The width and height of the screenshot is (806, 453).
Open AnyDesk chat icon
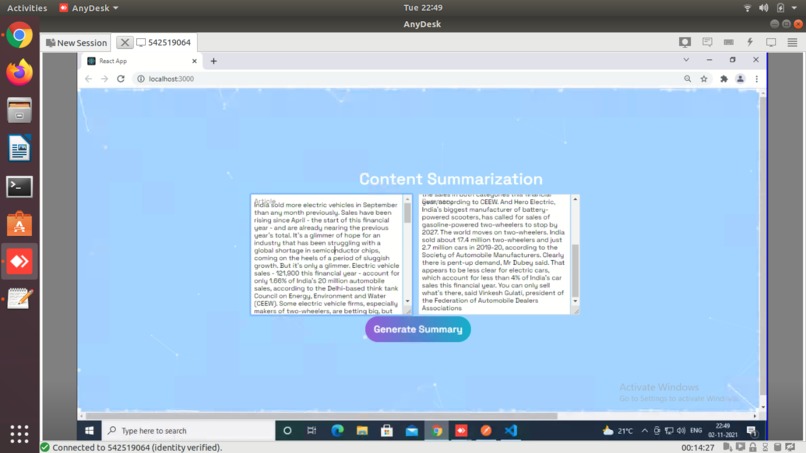click(x=707, y=42)
